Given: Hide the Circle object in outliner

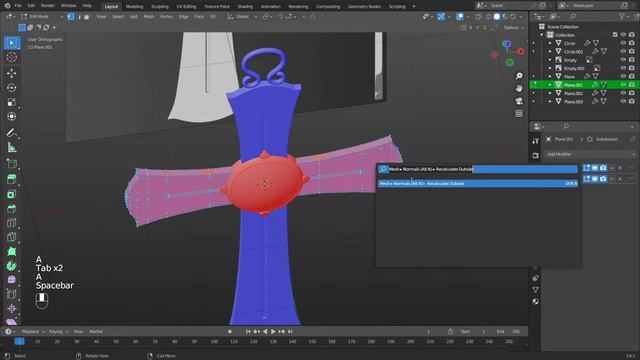Looking at the screenshot, I should click(623, 43).
